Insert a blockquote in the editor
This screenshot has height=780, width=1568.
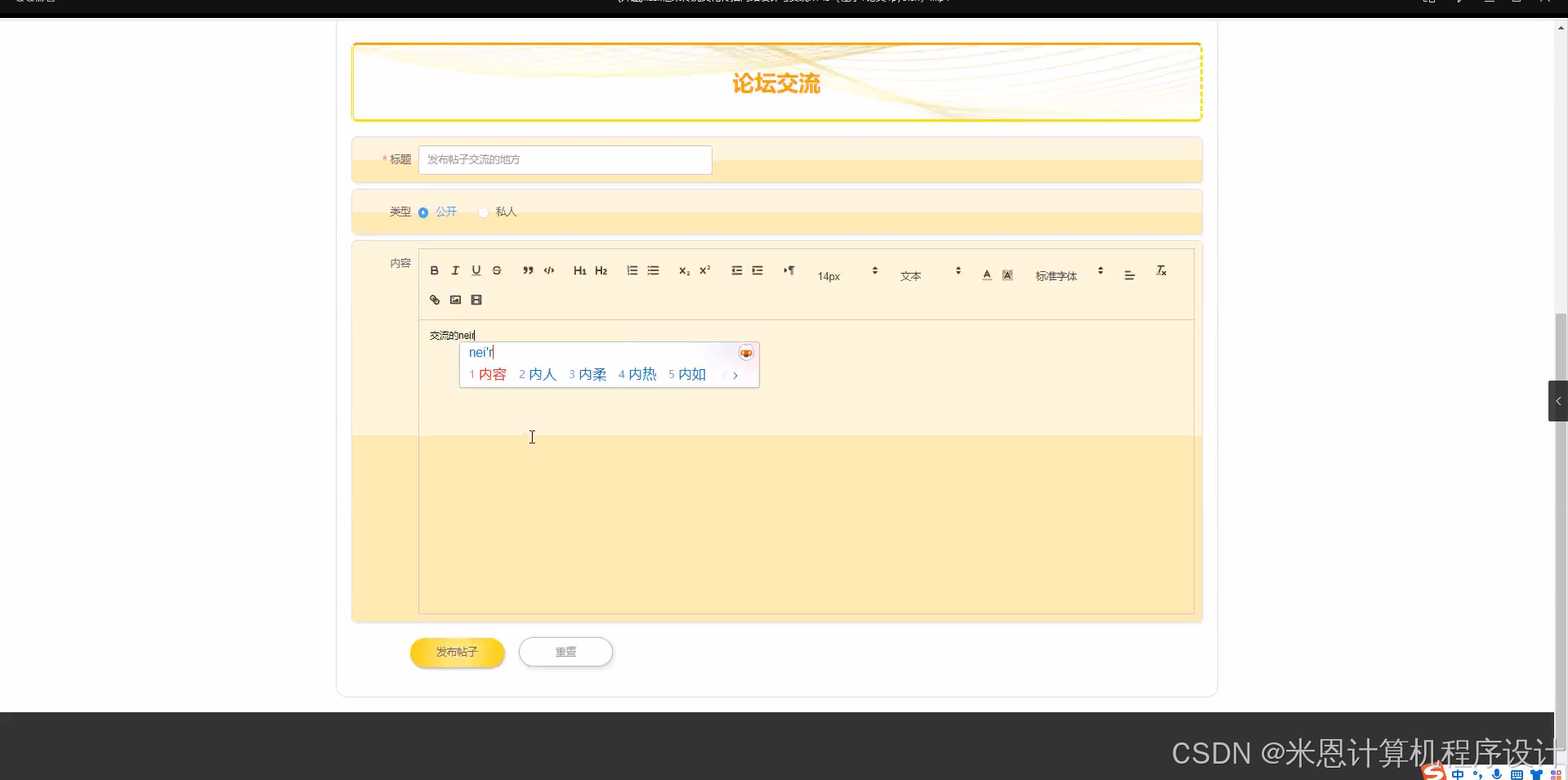tap(527, 270)
